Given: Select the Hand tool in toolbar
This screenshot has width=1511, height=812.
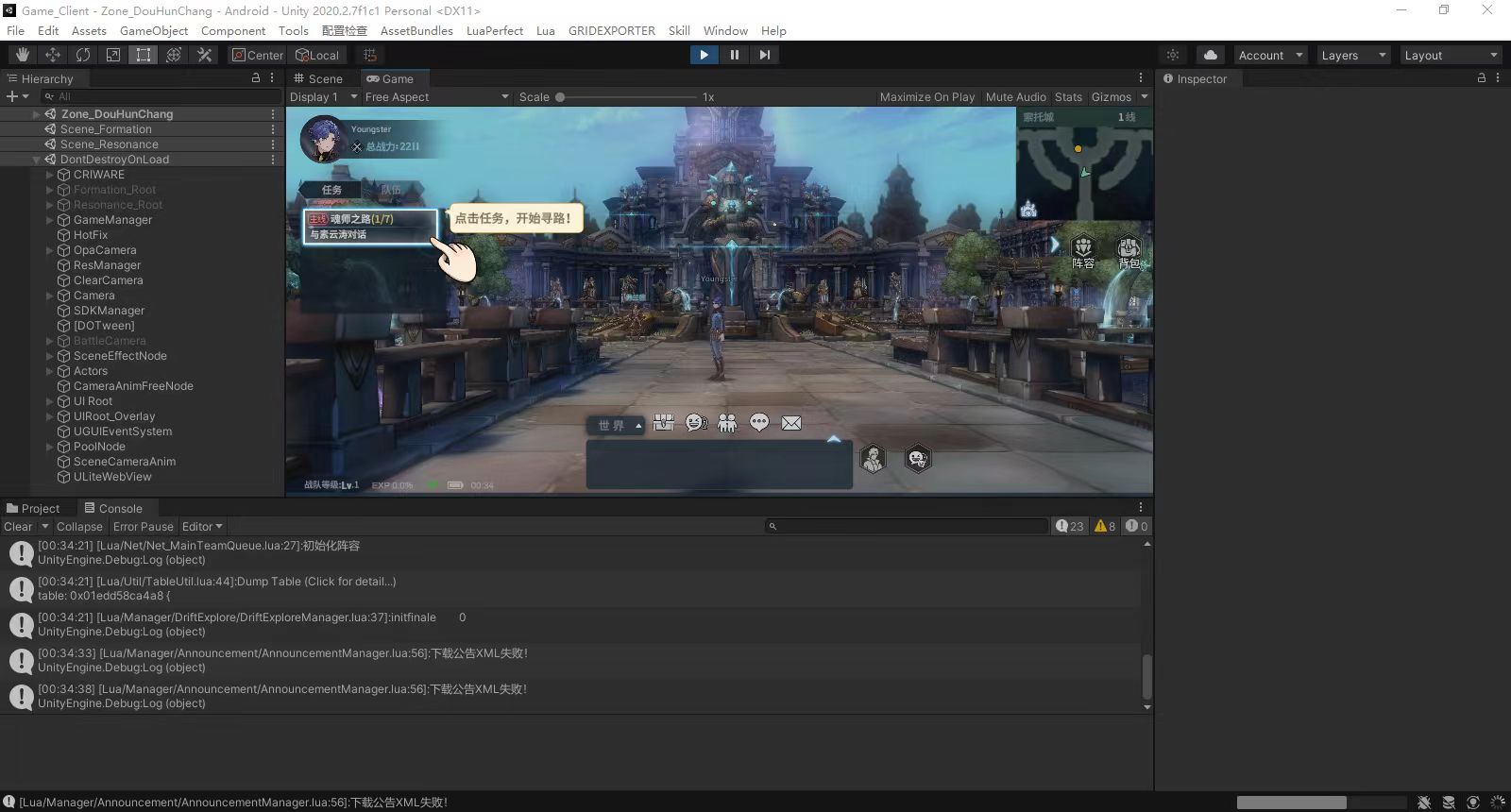Looking at the screenshot, I should click(x=23, y=55).
